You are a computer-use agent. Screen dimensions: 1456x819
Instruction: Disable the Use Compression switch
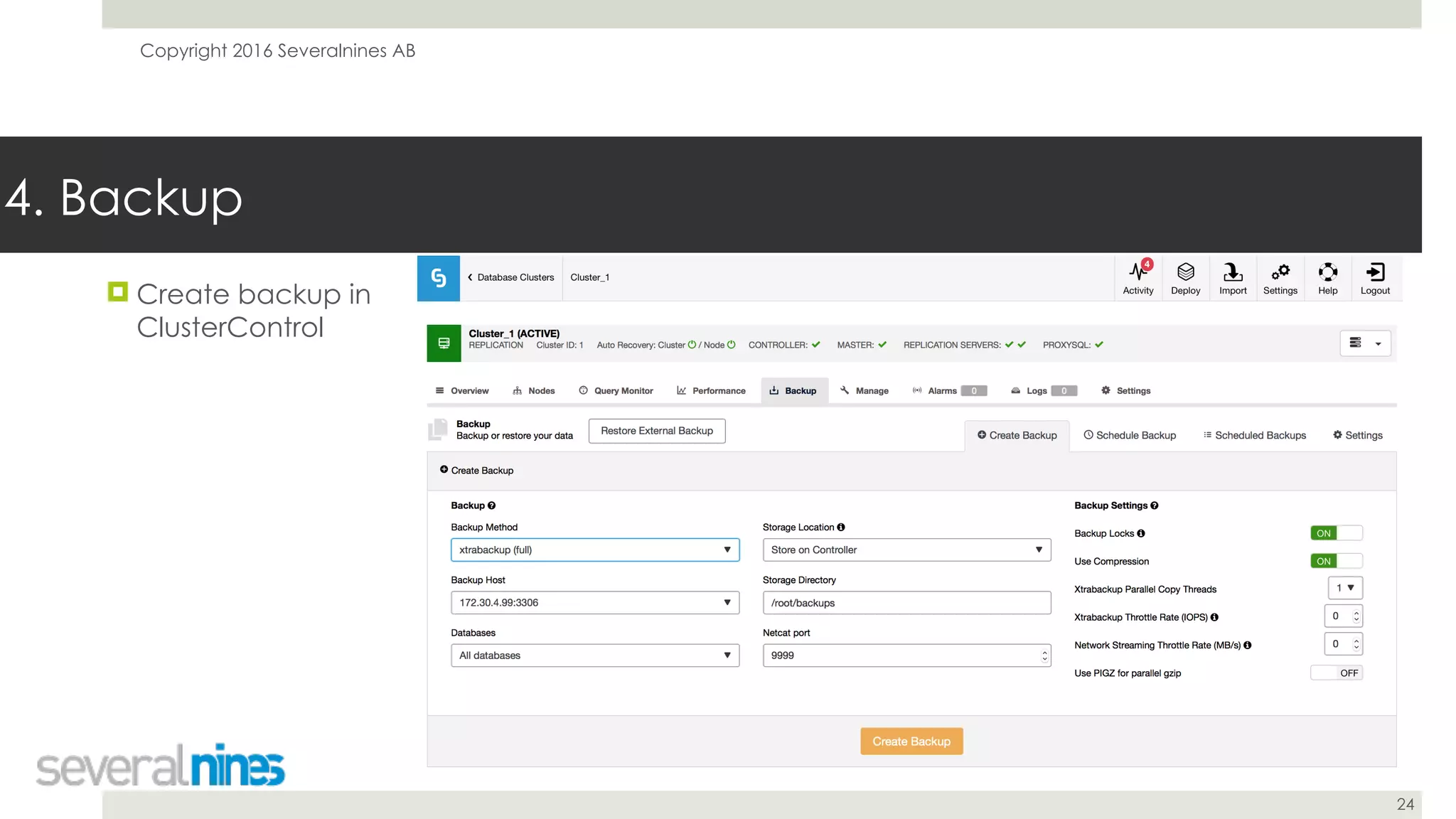pos(1336,561)
